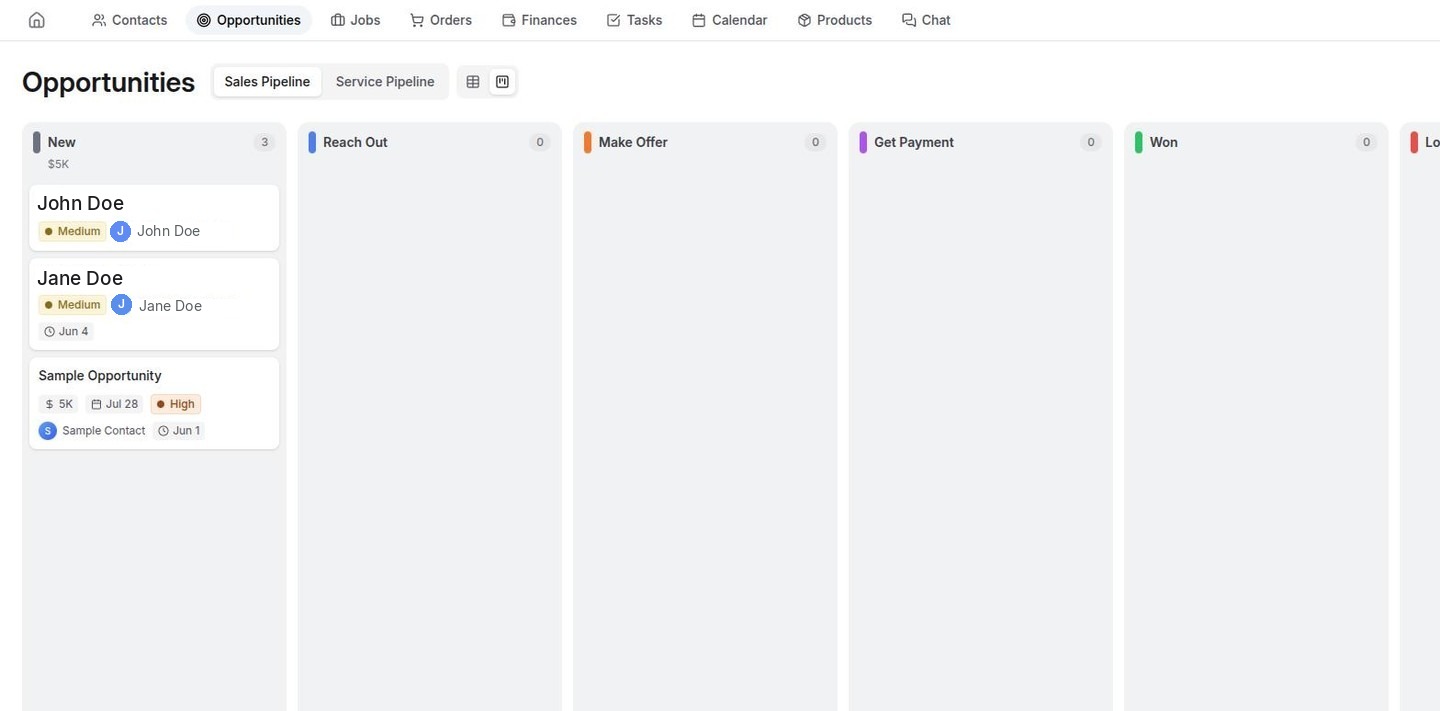Viewport: 1440px width, 711px height.
Task: Switch to the Sales Pipeline tab
Action: point(267,82)
